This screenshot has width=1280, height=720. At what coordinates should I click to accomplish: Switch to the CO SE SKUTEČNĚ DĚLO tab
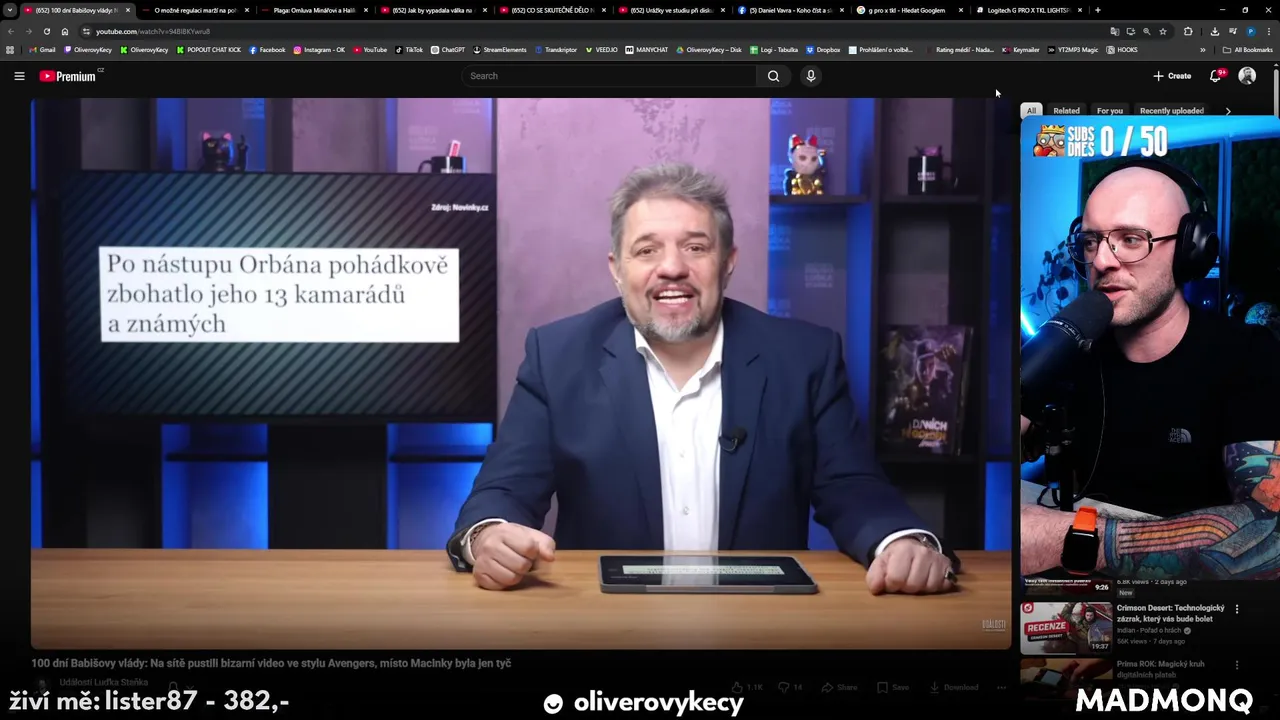pos(551,10)
